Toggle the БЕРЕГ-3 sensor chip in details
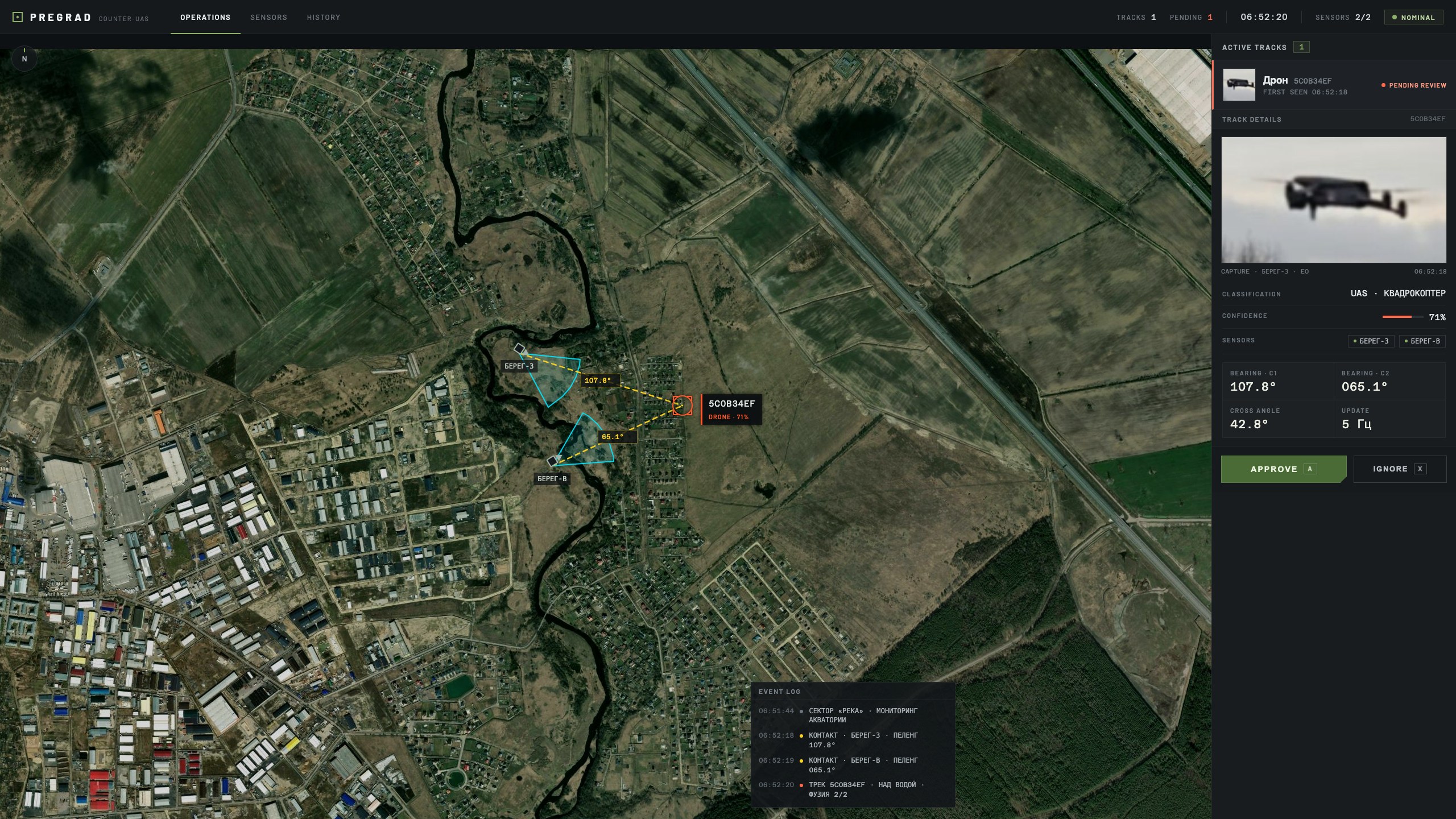Viewport: 1456px width, 819px height. point(1371,341)
